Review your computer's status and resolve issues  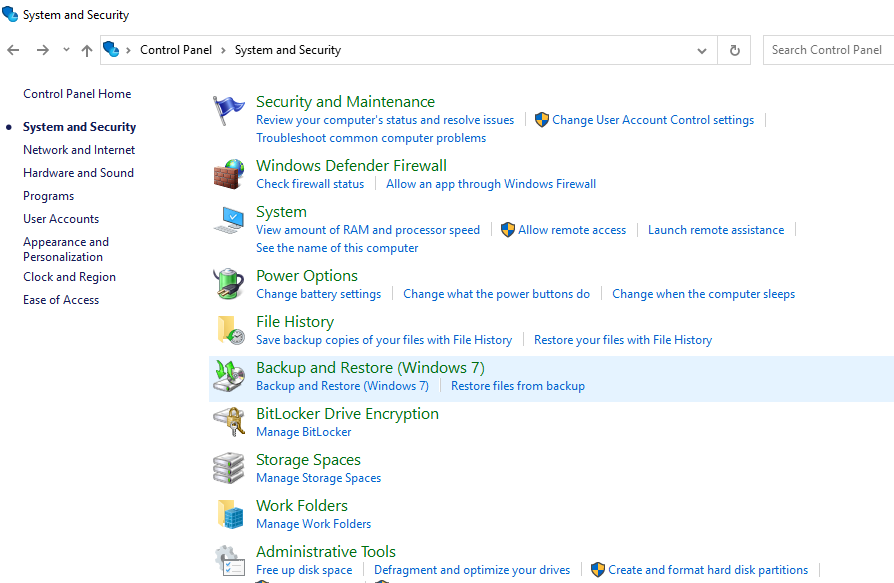coord(385,120)
